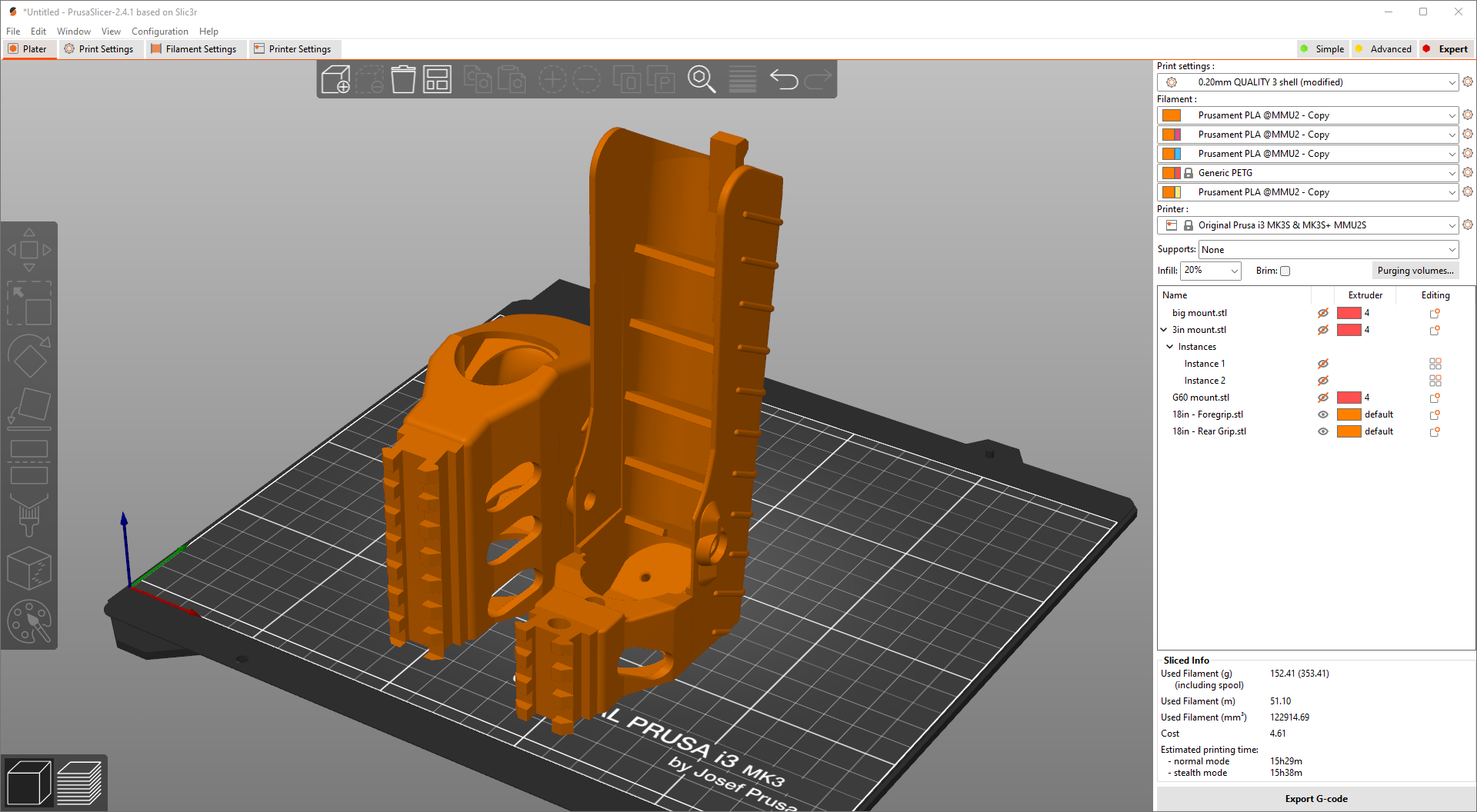Open the Configuration menu

(160, 32)
